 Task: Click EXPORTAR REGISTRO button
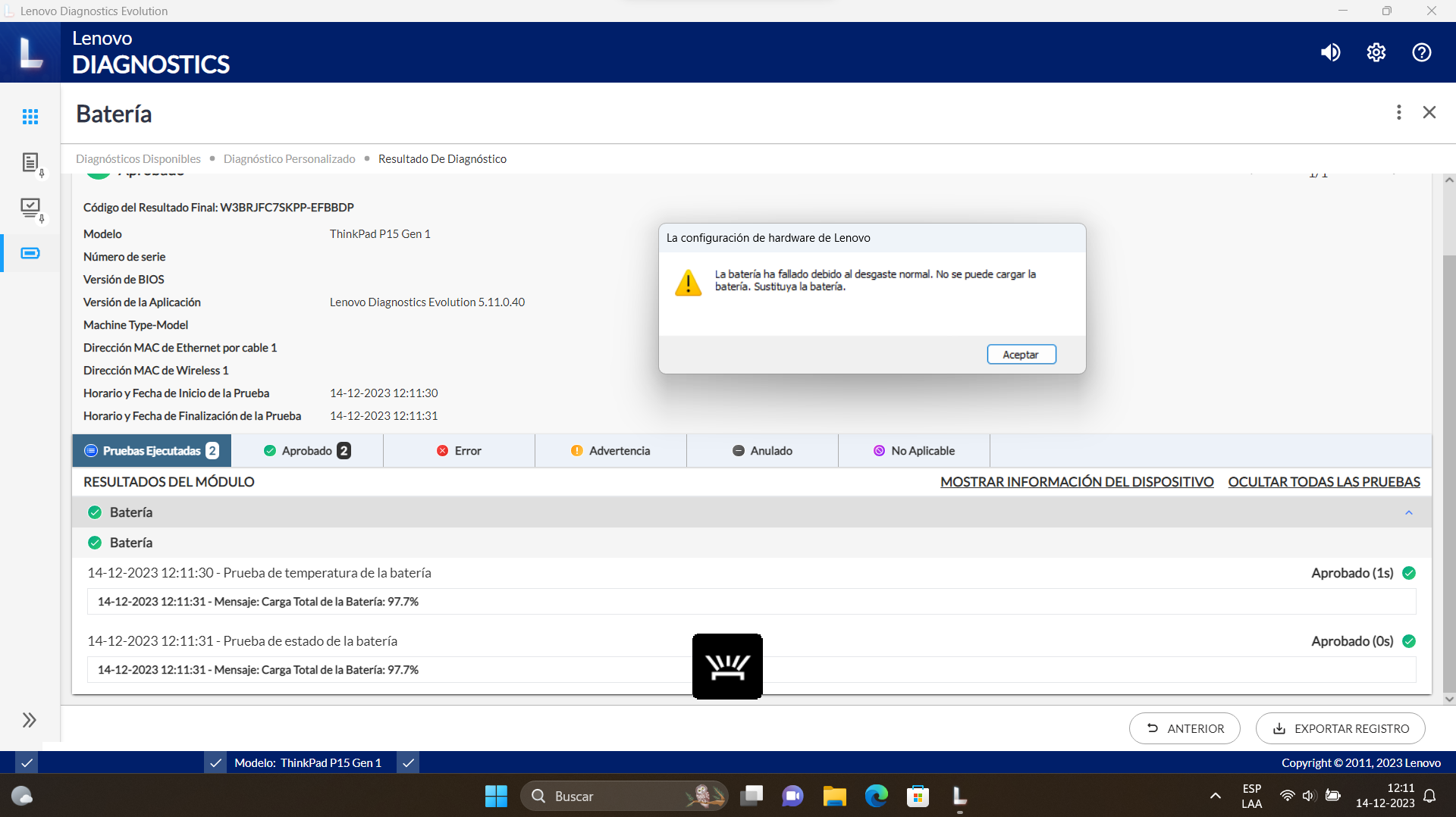(1340, 728)
